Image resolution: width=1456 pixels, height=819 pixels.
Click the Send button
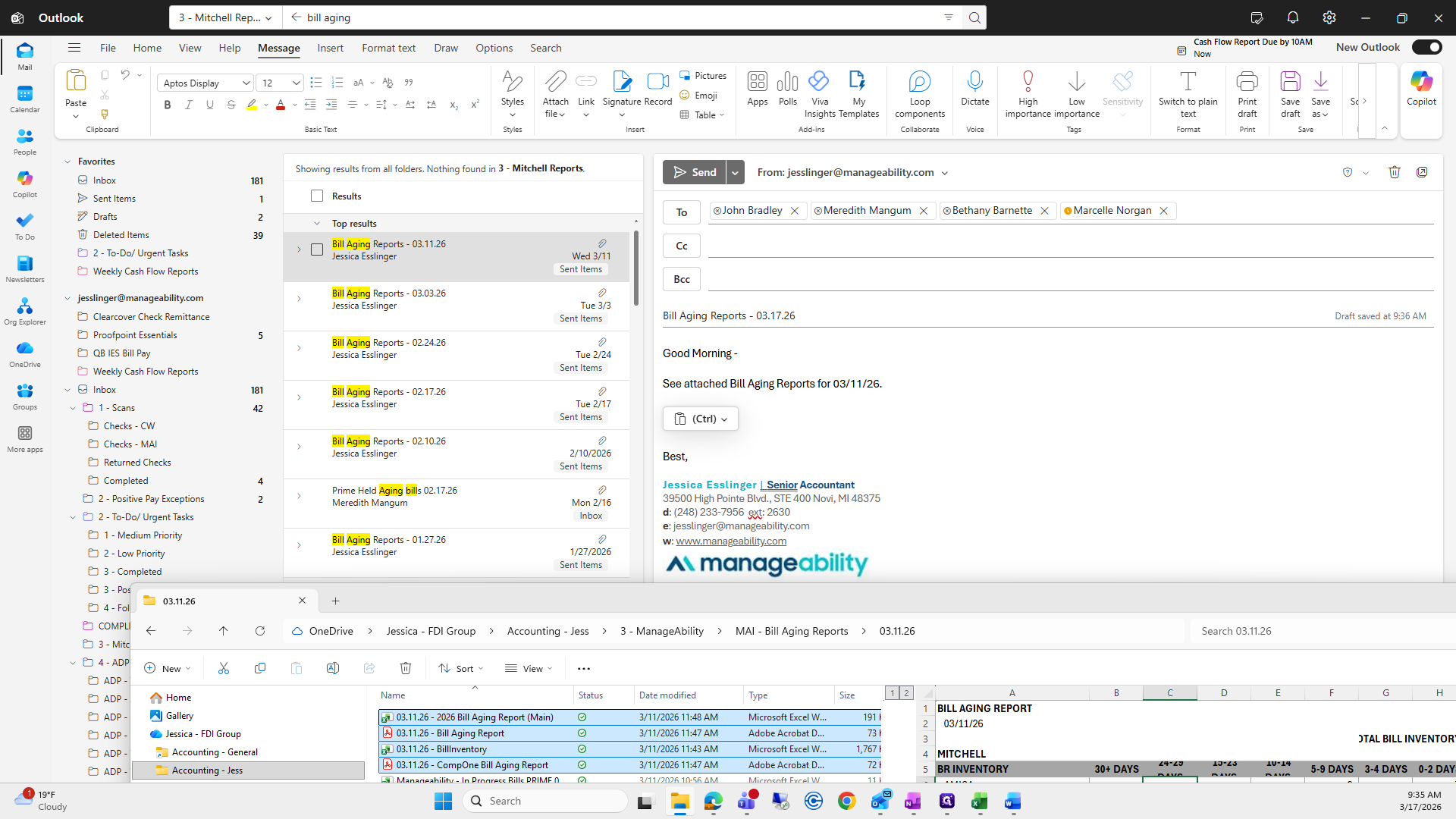click(x=694, y=172)
